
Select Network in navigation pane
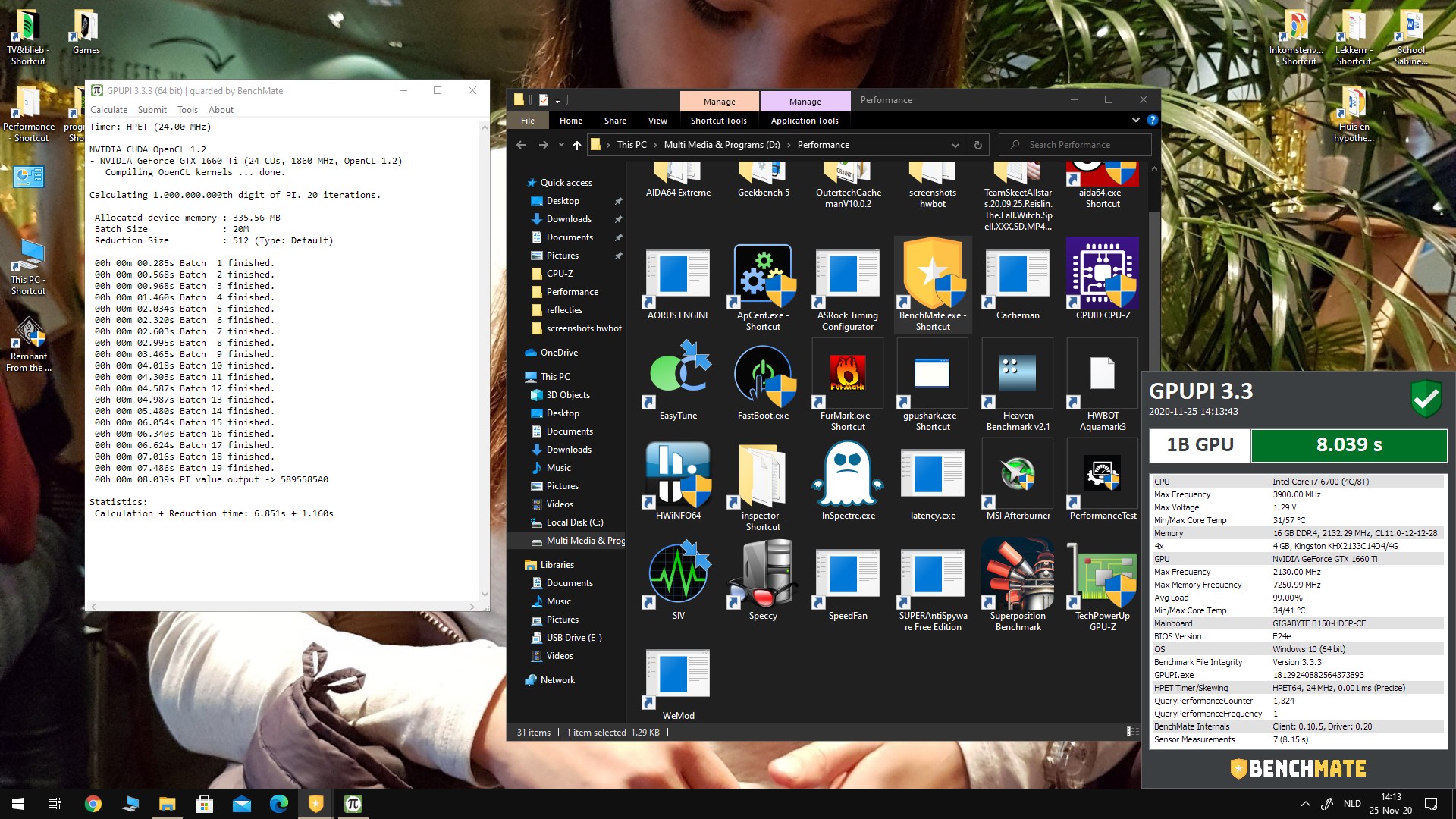(557, 680)
